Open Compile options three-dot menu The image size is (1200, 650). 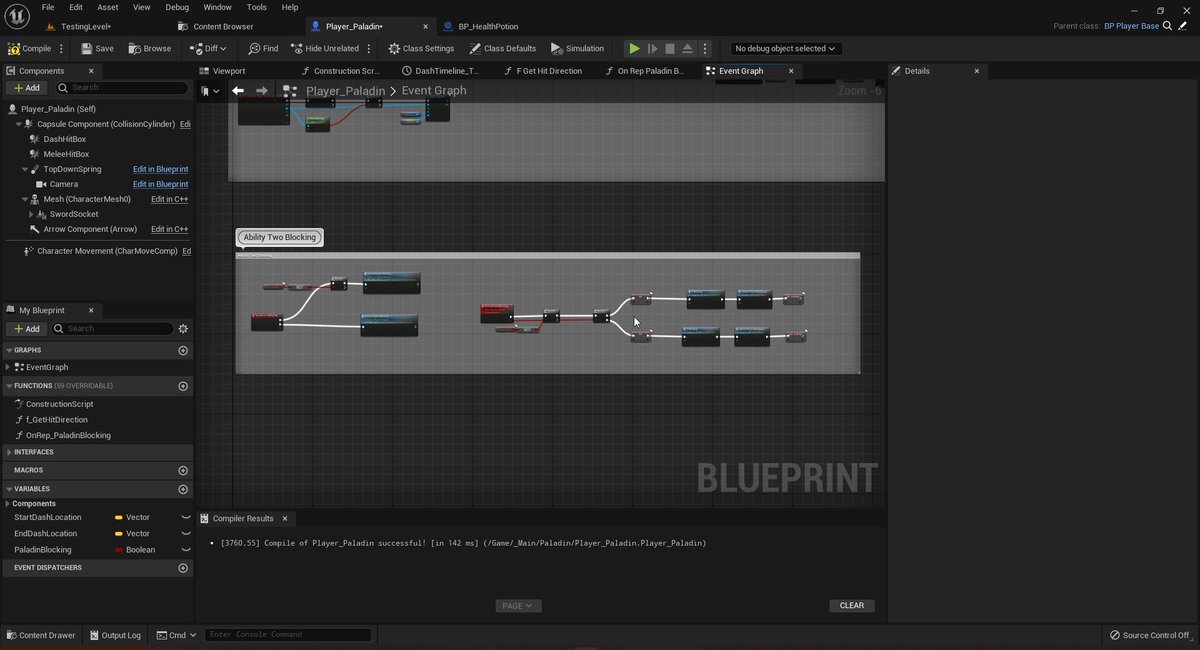pyautogui.click(x=62, y=48)
